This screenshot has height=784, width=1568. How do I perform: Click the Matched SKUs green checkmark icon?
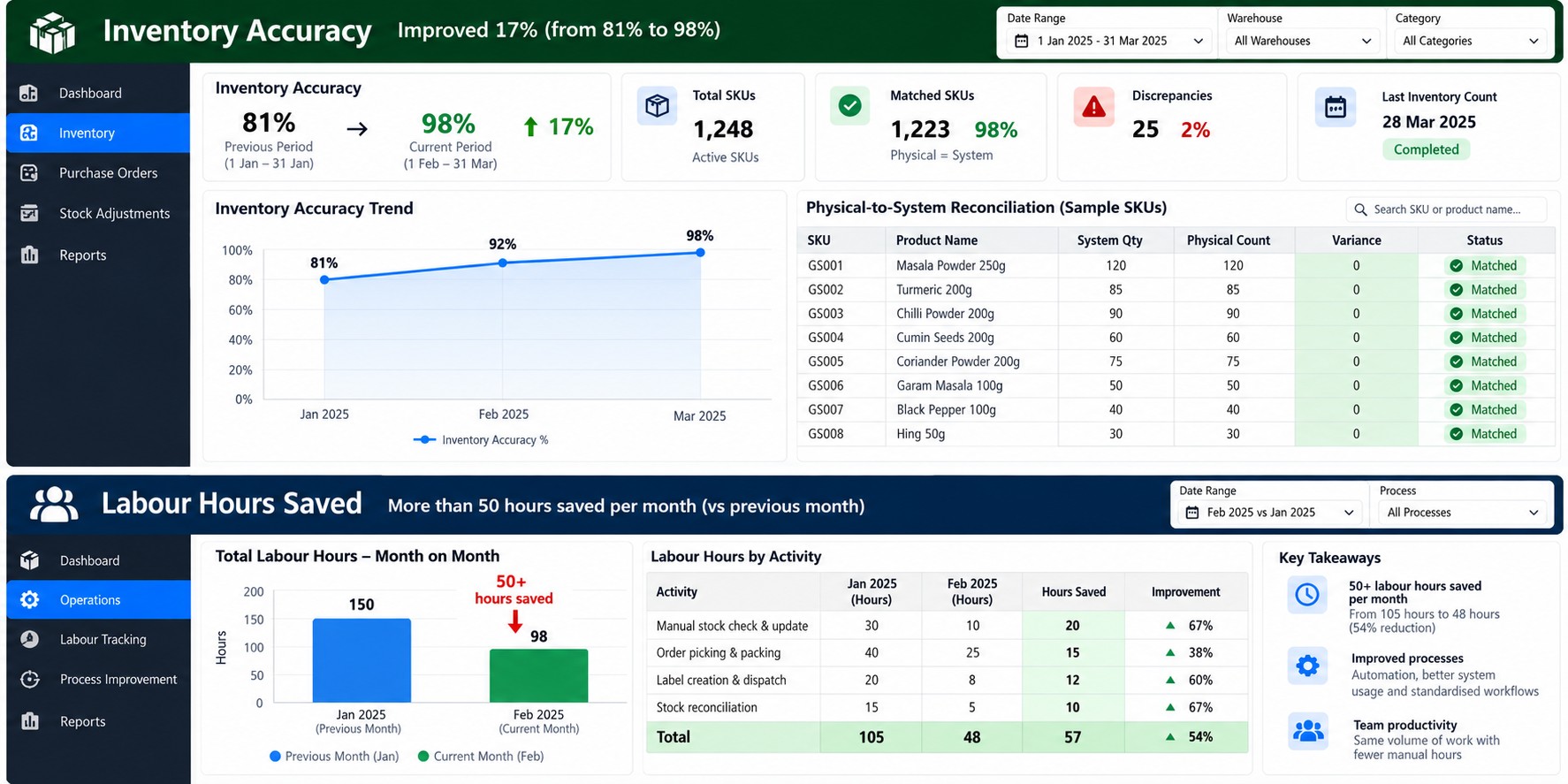[849, 106]
